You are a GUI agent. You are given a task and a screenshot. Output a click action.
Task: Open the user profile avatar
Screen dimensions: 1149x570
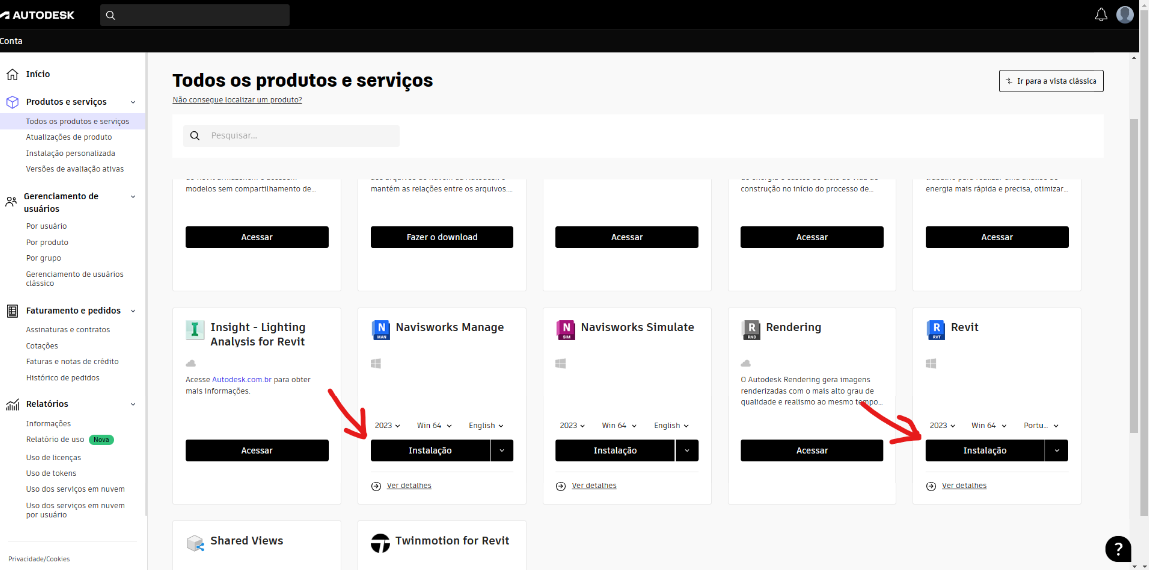(1125, 15)
